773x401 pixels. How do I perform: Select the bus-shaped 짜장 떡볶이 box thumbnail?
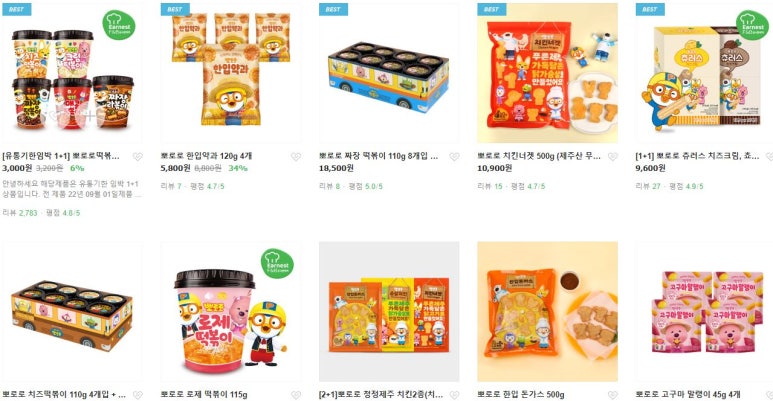click(x=389, y=73)
